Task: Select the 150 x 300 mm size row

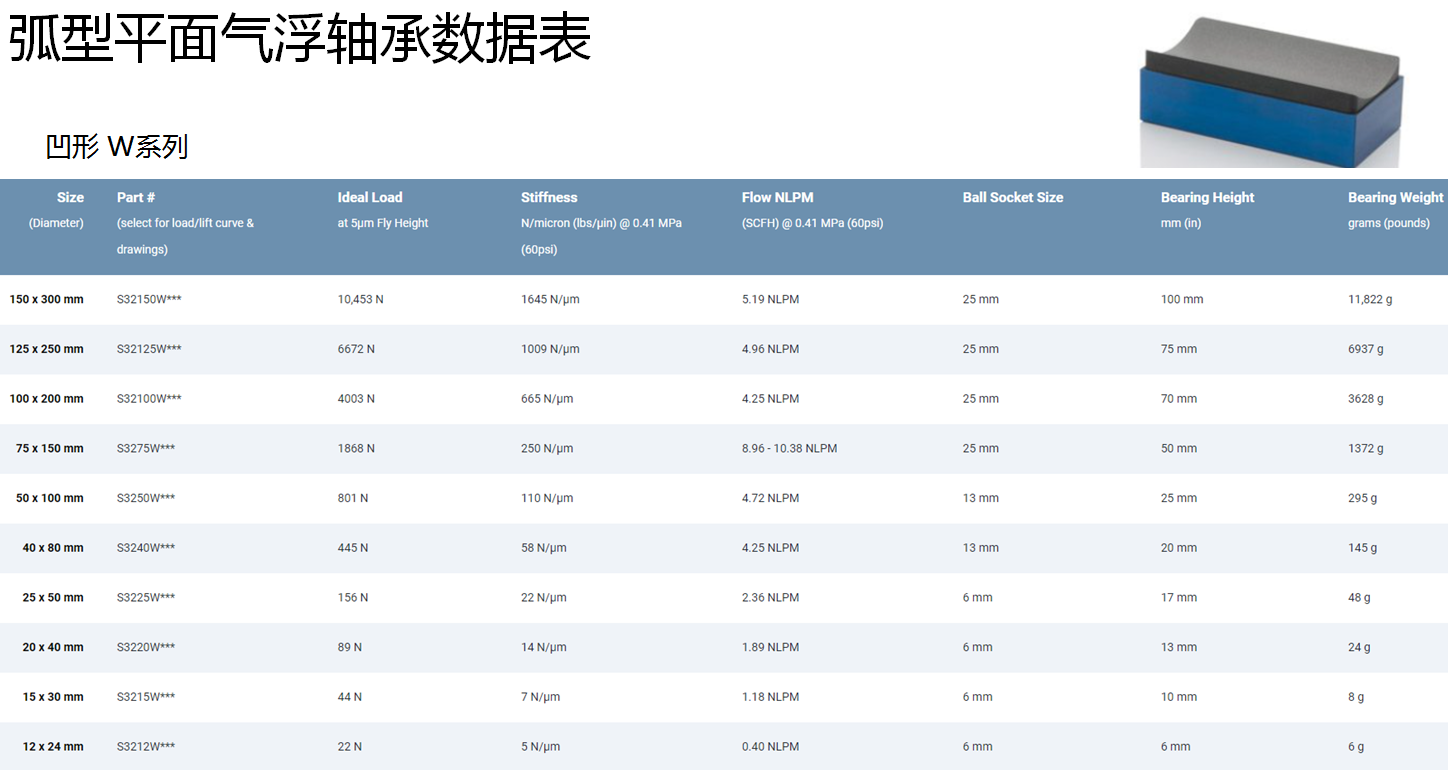Action: 47,300
